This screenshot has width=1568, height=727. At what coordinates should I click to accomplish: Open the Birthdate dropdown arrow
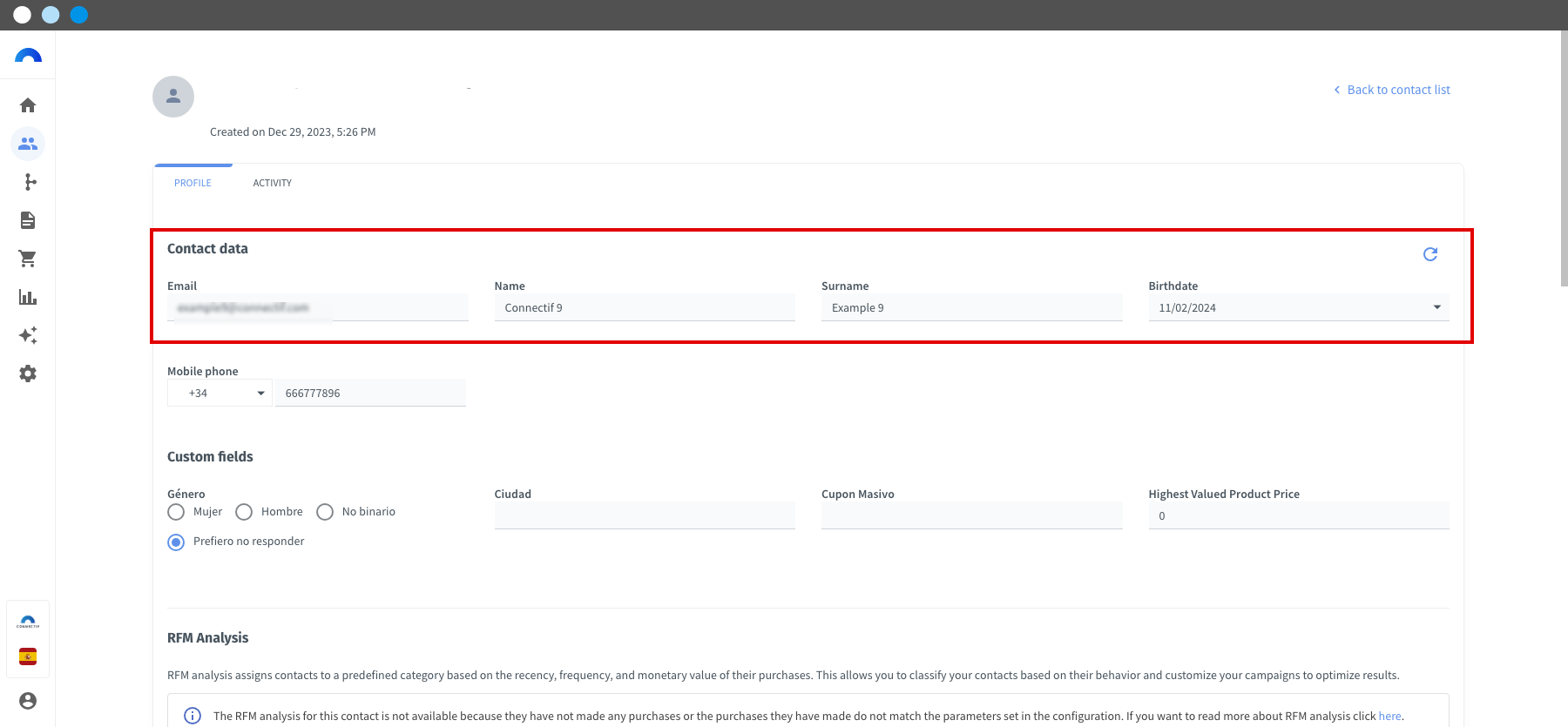point(1436,307)
